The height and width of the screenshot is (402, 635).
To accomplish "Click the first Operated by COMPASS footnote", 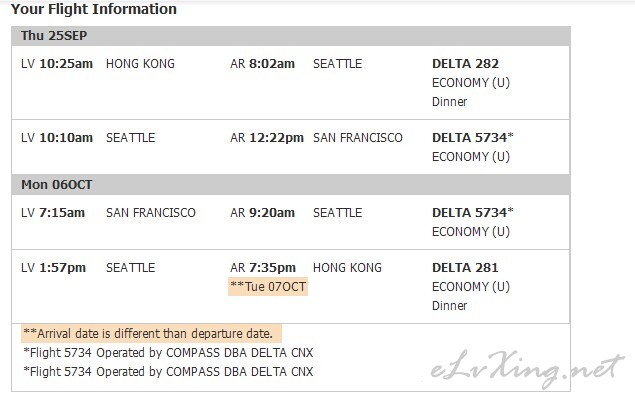I will tap(168, 353).
